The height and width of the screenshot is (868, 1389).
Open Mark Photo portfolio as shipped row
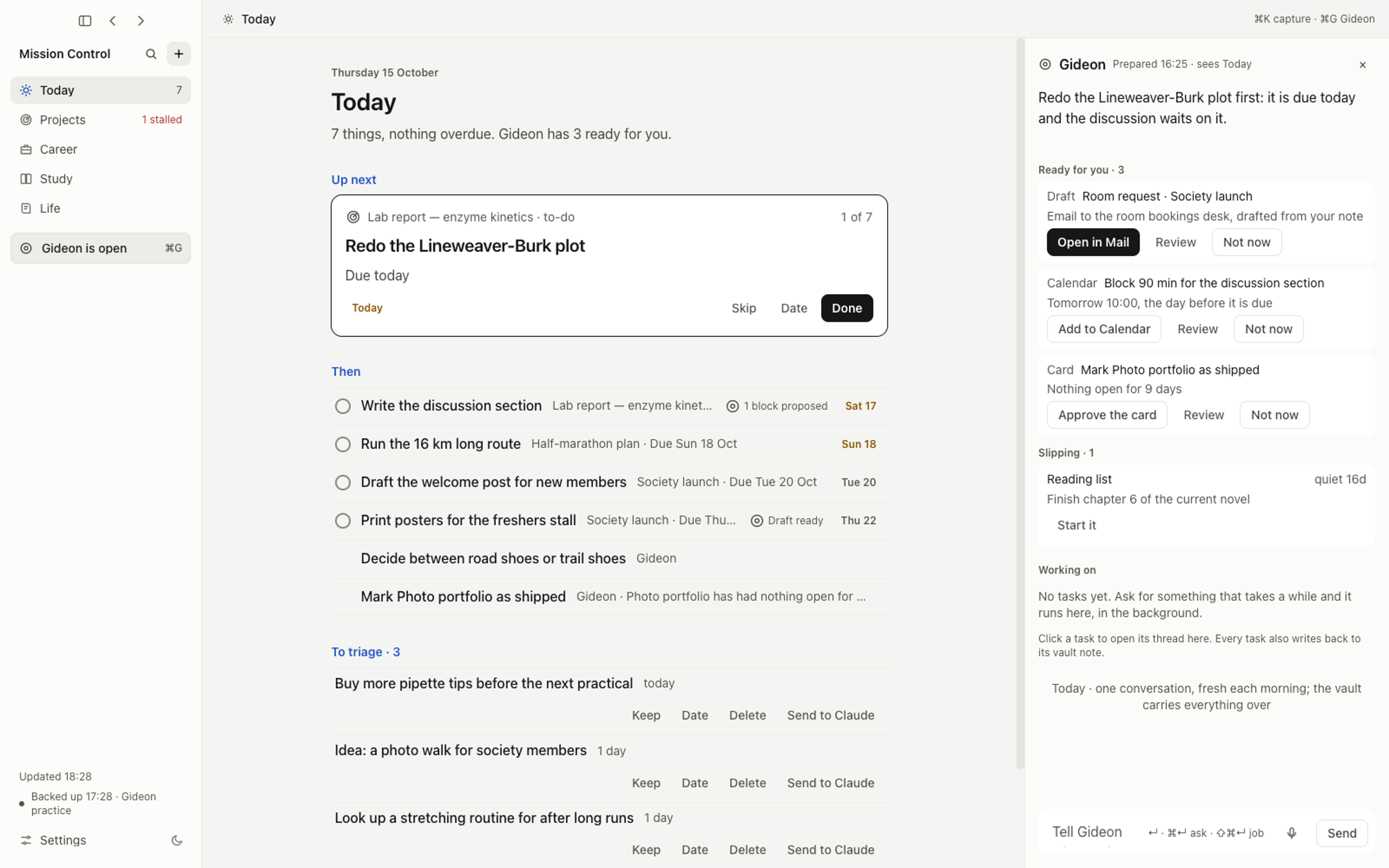[x=609, y=597]
